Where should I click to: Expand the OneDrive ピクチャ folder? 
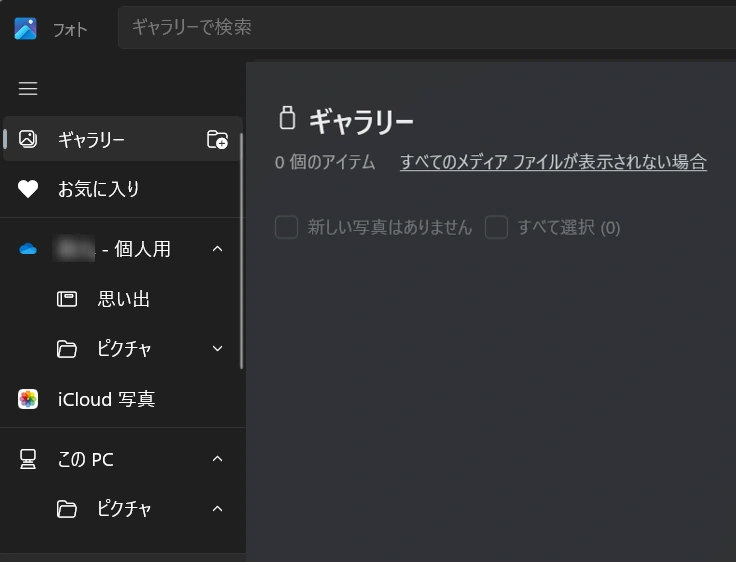pyautogui.click(x=218, y=349)
